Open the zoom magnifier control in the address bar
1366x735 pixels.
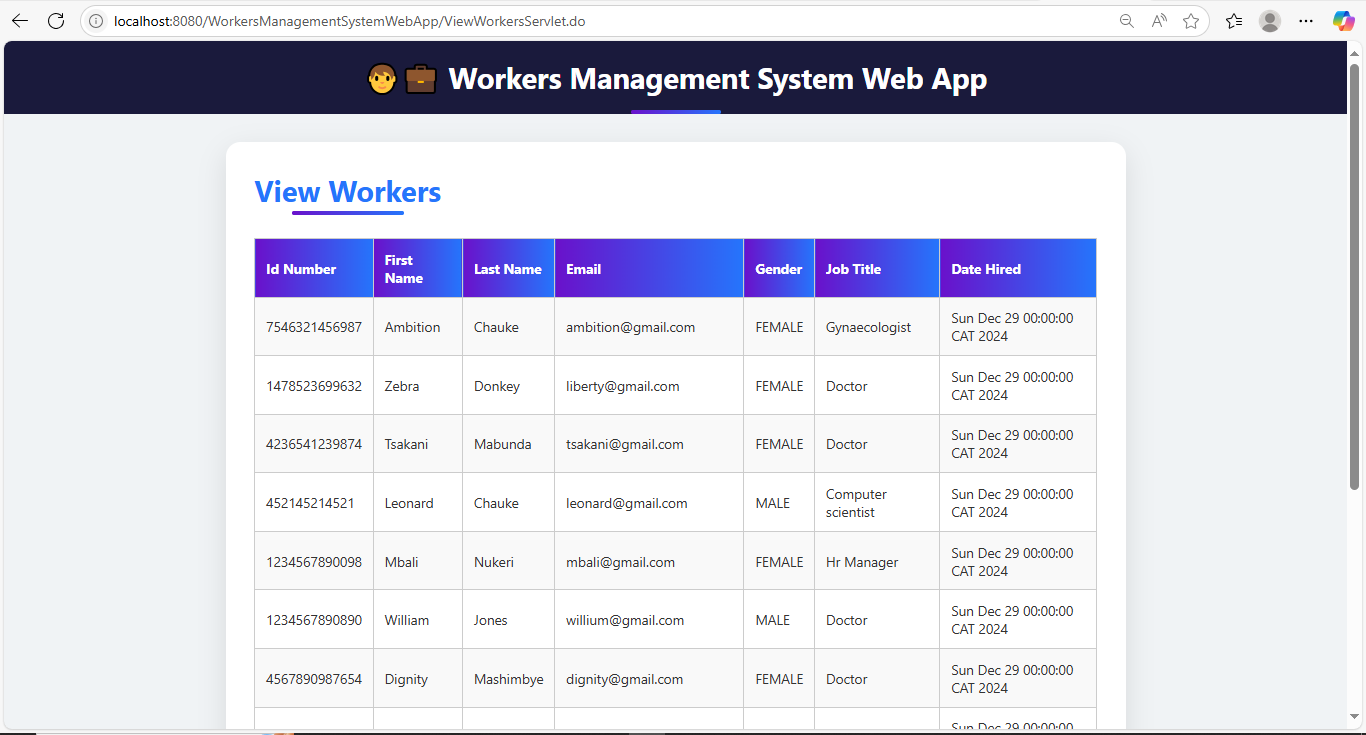[x=1126, y=20]
